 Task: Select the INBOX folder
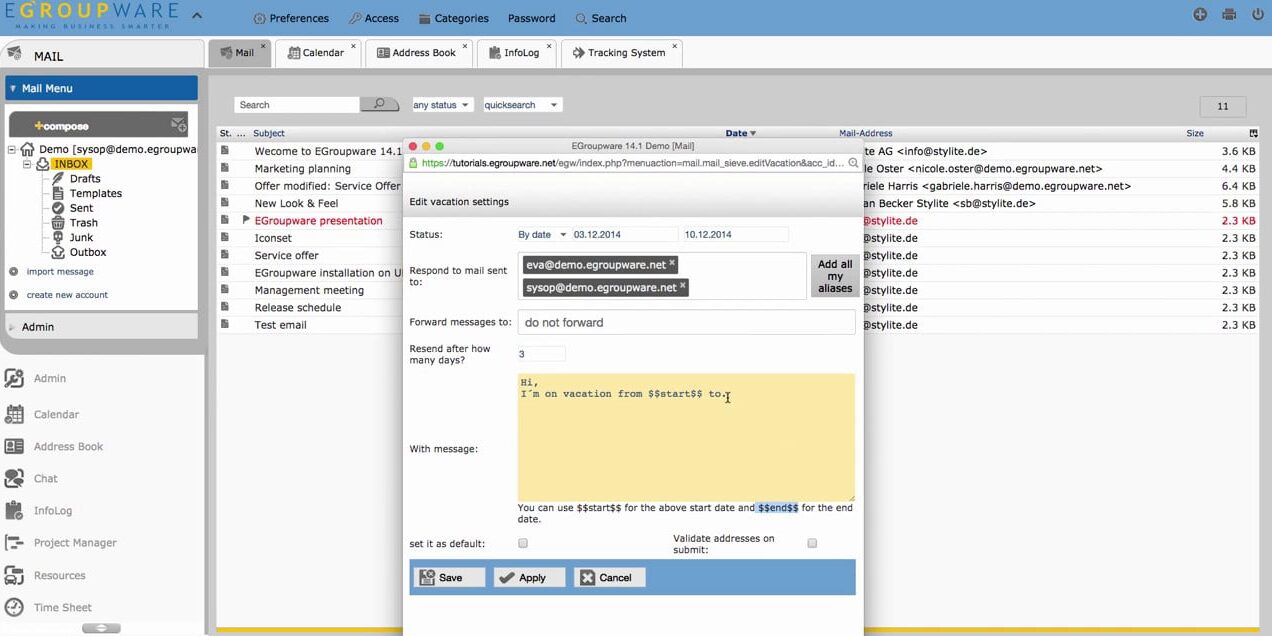[71, 164]
